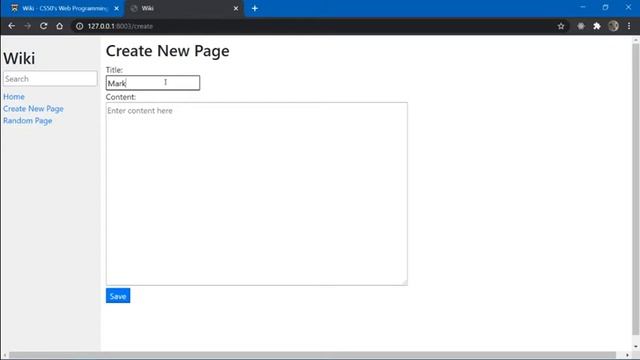Click the Title input containing Mark
Image resolution: width=640 pixels, height=360 pixels.
pos(153,83)
